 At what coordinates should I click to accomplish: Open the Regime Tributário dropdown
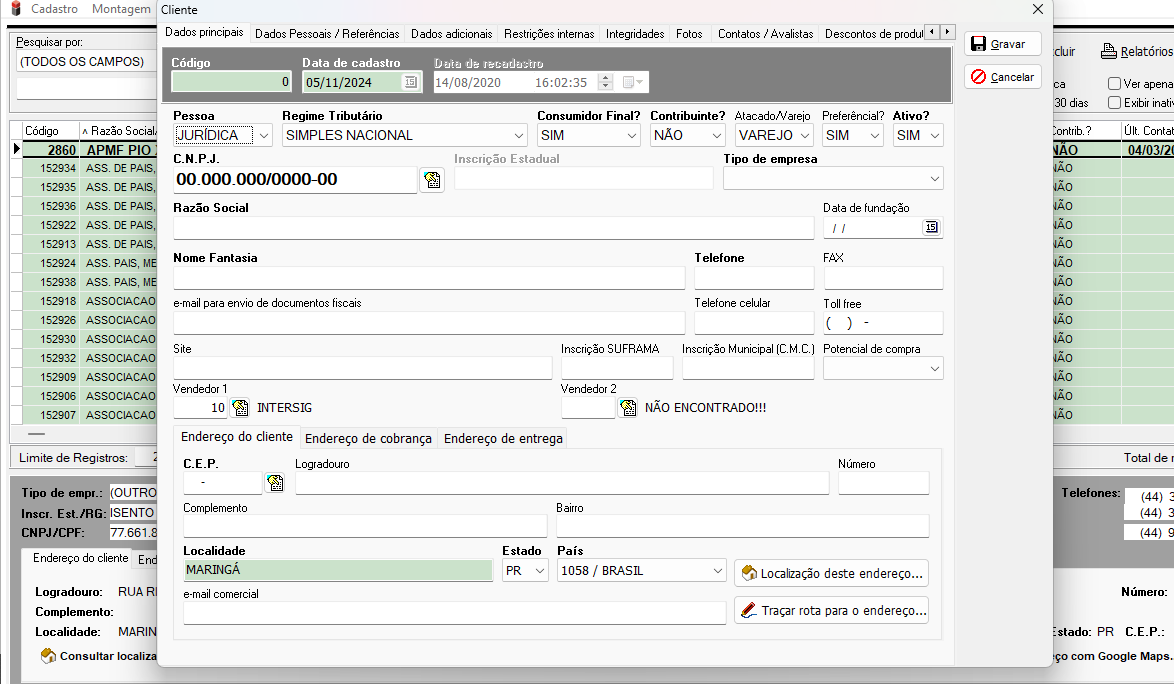518,135
